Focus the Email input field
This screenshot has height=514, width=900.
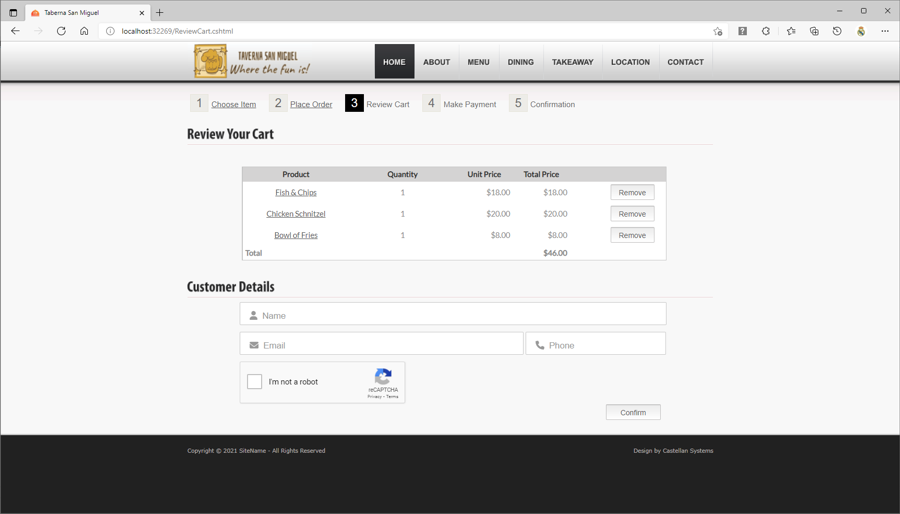[x=381, y=344]
